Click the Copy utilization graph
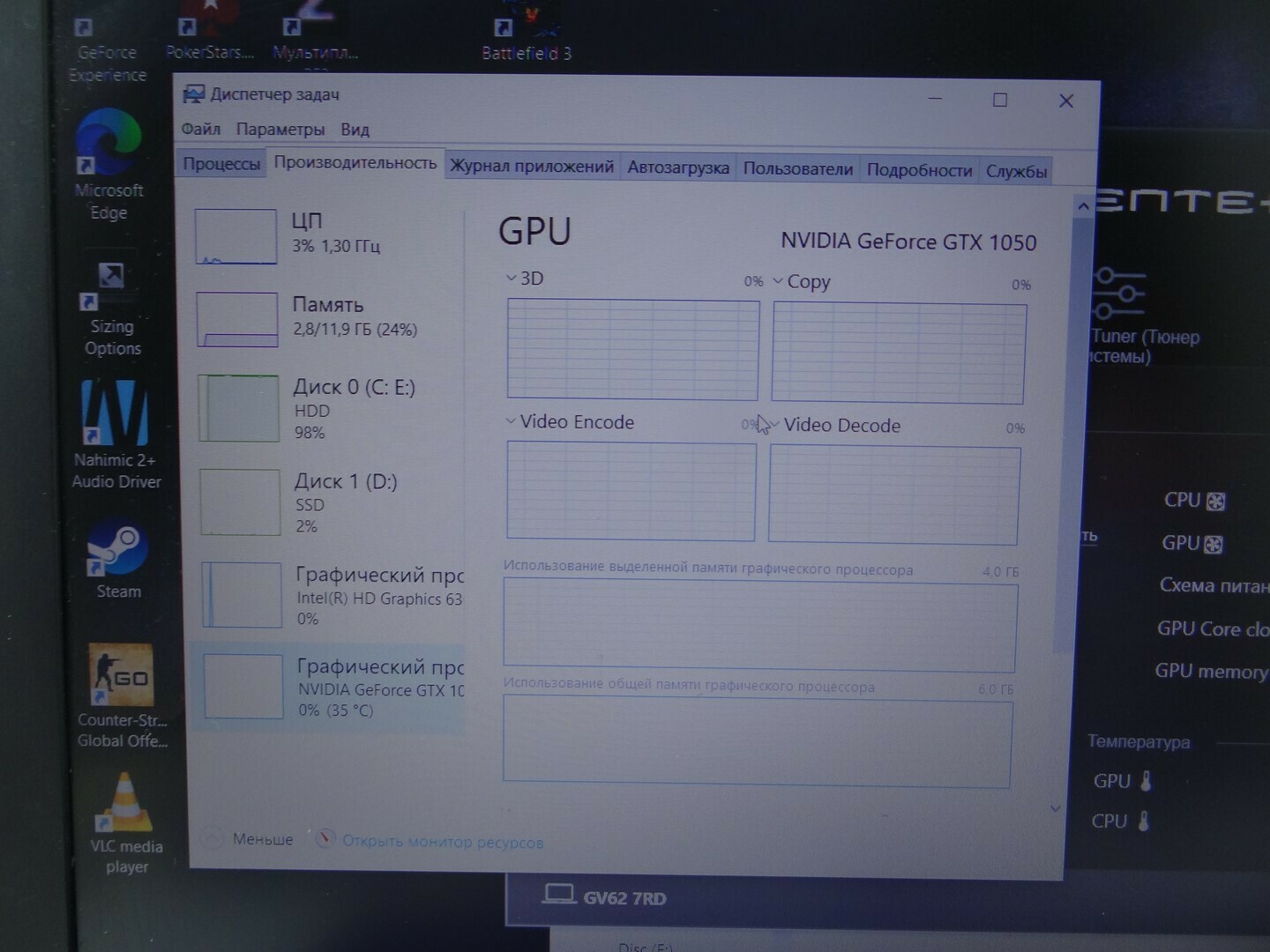 [x=899, y=353]
